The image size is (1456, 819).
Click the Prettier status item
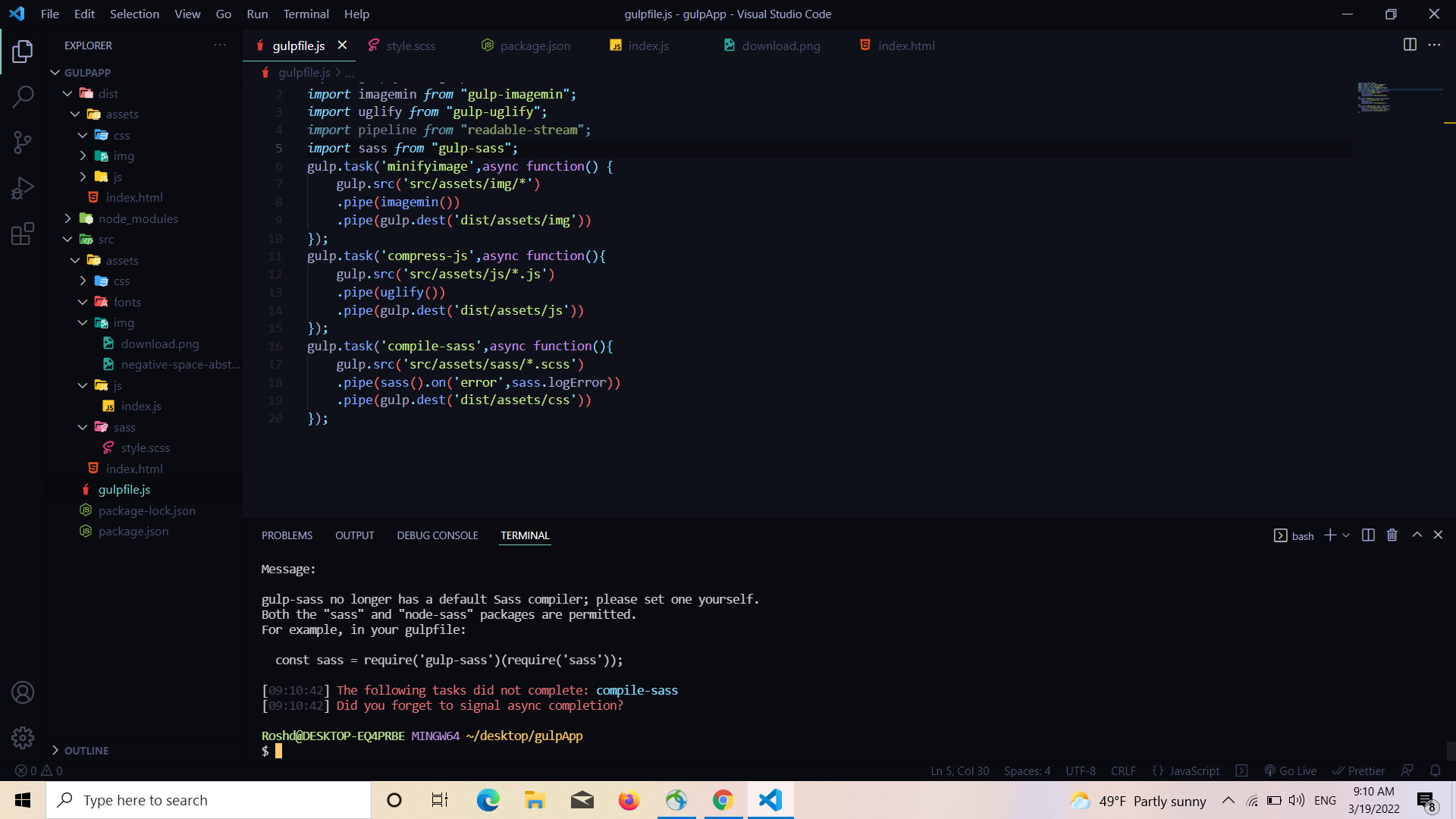1358,770
